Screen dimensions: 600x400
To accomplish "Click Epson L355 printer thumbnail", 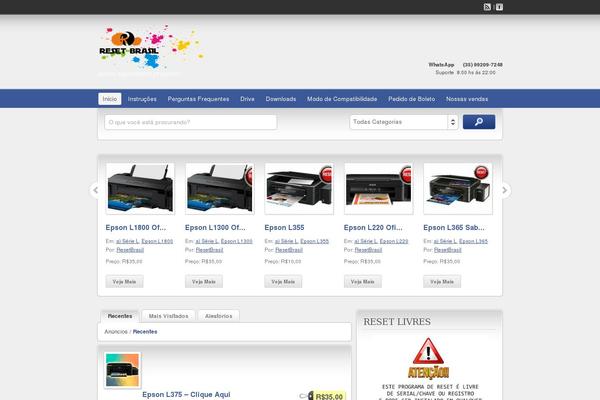I will pyautogui.click(x=299, y=189).
